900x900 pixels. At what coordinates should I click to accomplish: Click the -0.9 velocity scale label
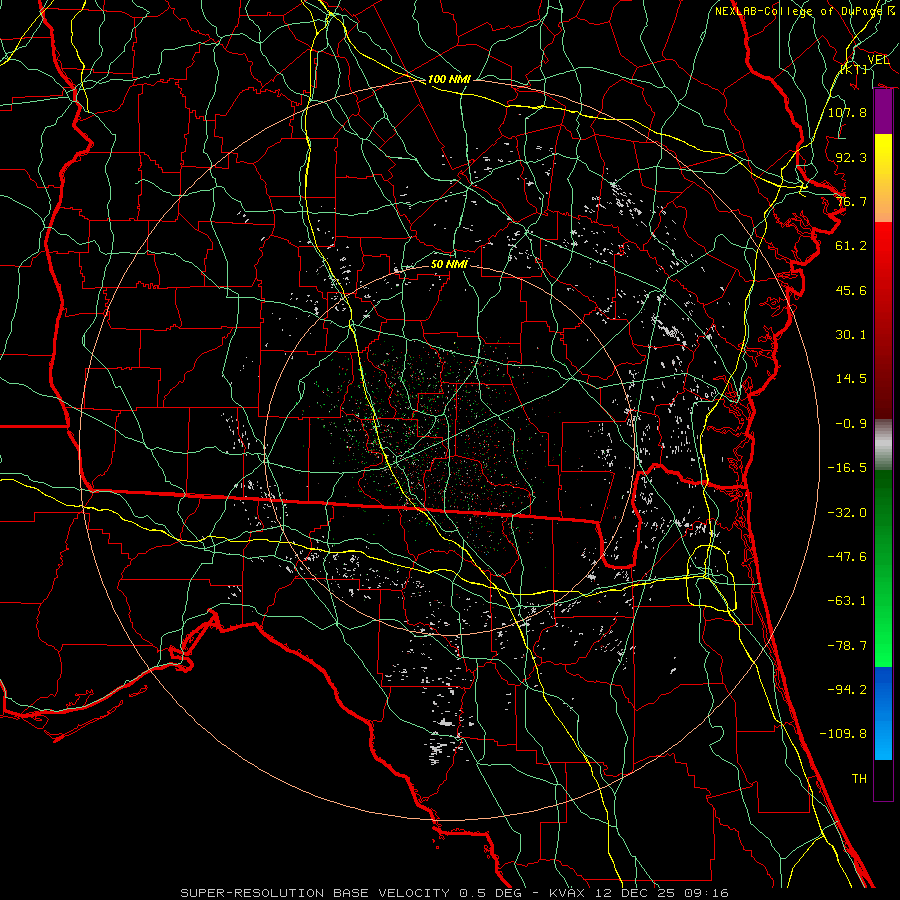[x=851, y=424]
